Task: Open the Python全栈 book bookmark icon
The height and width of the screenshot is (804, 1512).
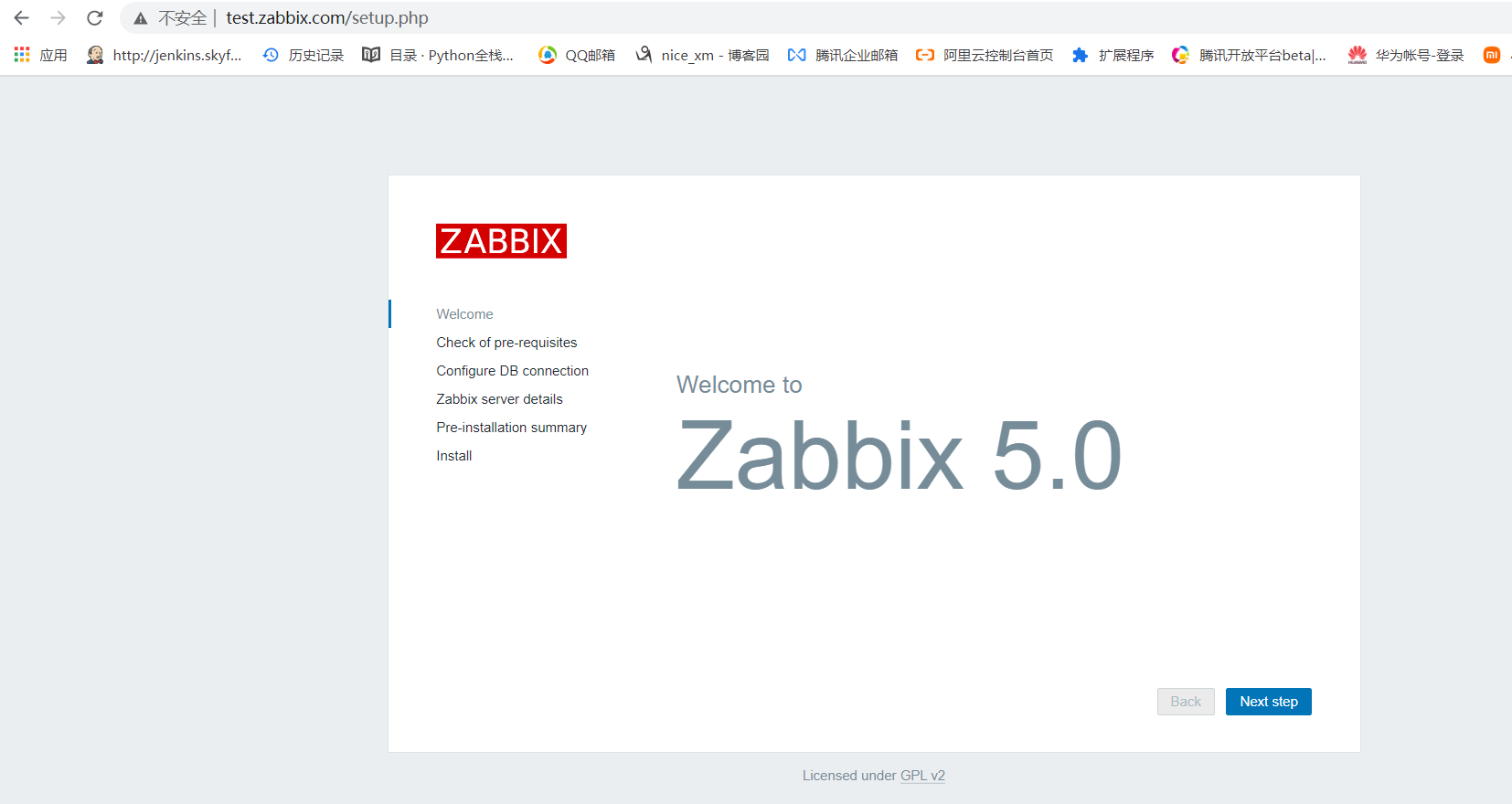Action: click(371, 55)
